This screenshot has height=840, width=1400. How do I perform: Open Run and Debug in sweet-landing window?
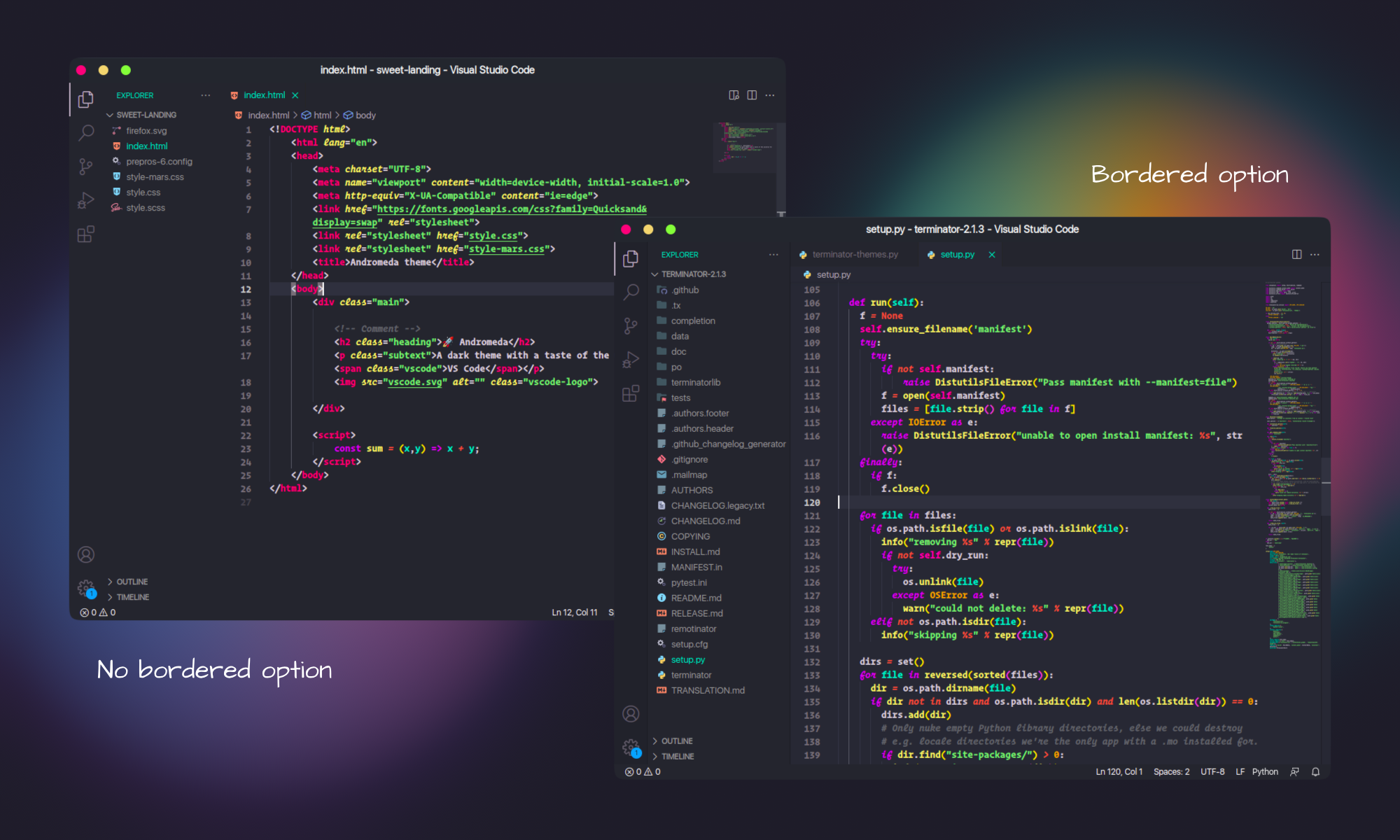pos(86,200)
